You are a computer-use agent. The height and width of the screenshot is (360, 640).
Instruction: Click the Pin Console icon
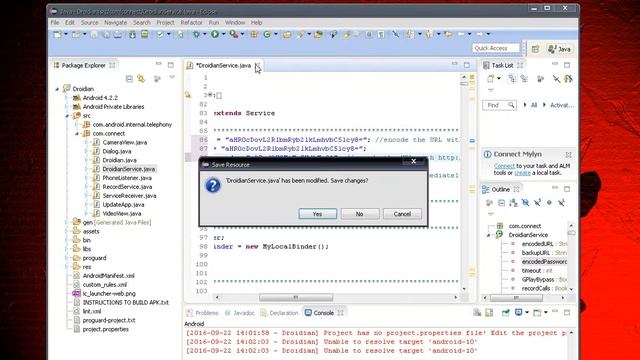pyautogui.click(x=505, y=313)
